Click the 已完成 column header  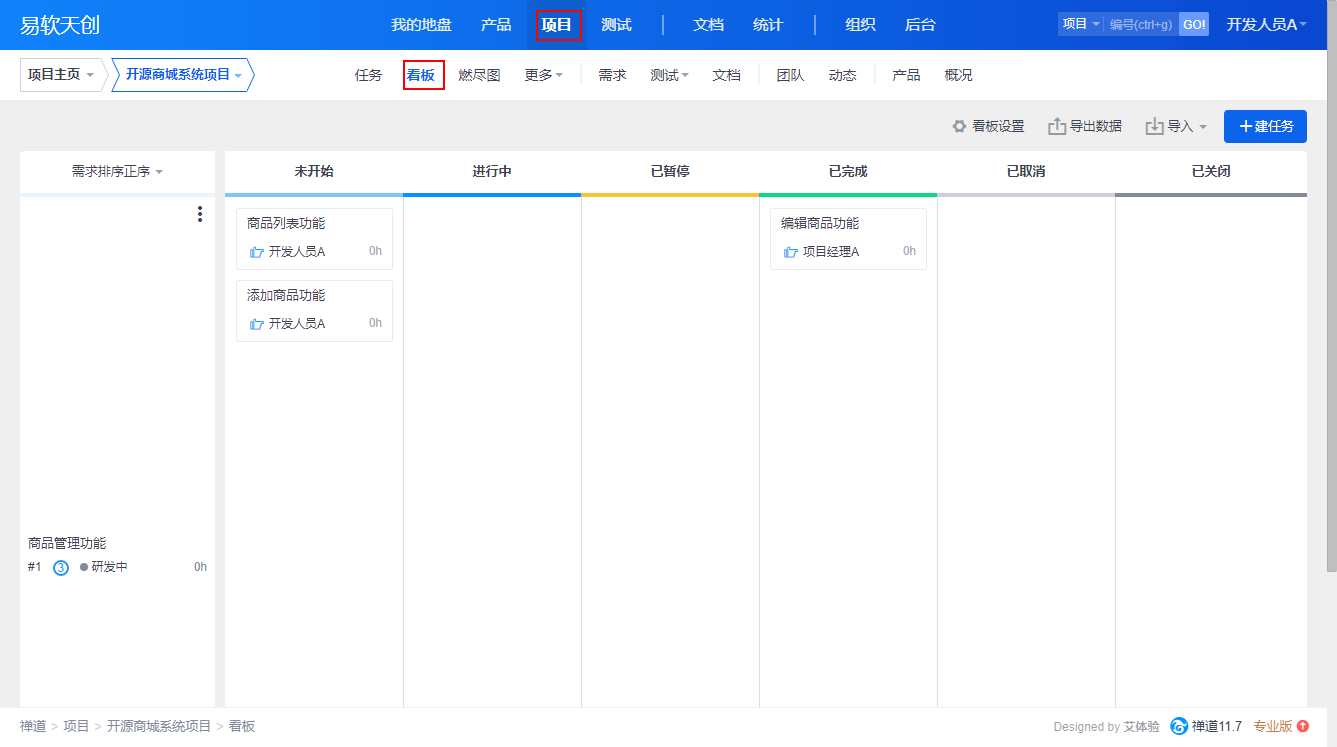[x=848, y=171]
